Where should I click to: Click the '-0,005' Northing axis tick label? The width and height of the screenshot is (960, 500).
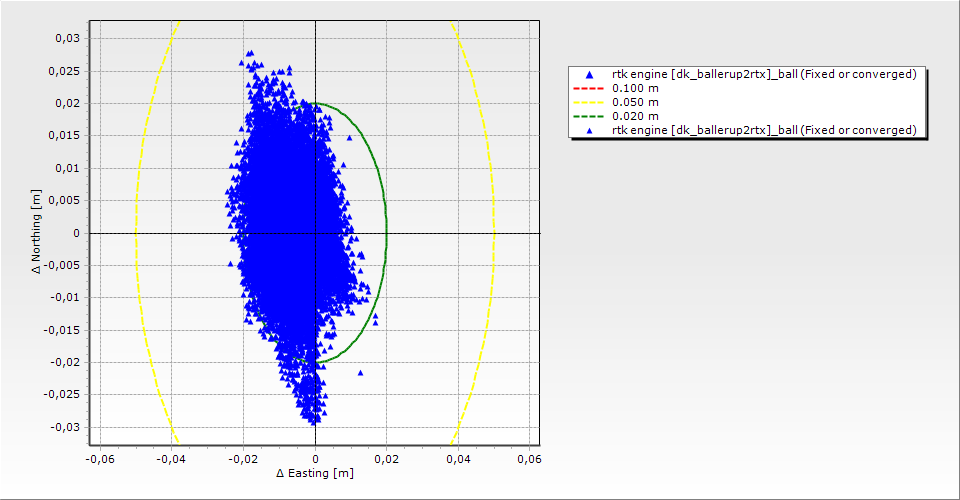point(62,265)
